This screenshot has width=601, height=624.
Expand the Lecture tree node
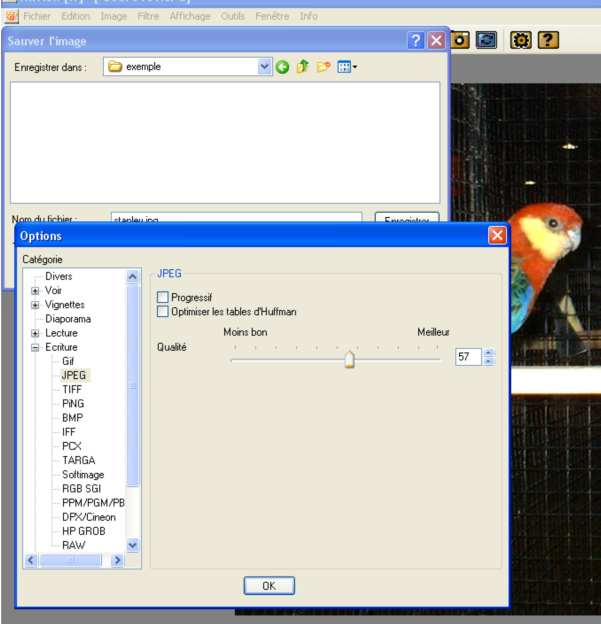point(35,333)
